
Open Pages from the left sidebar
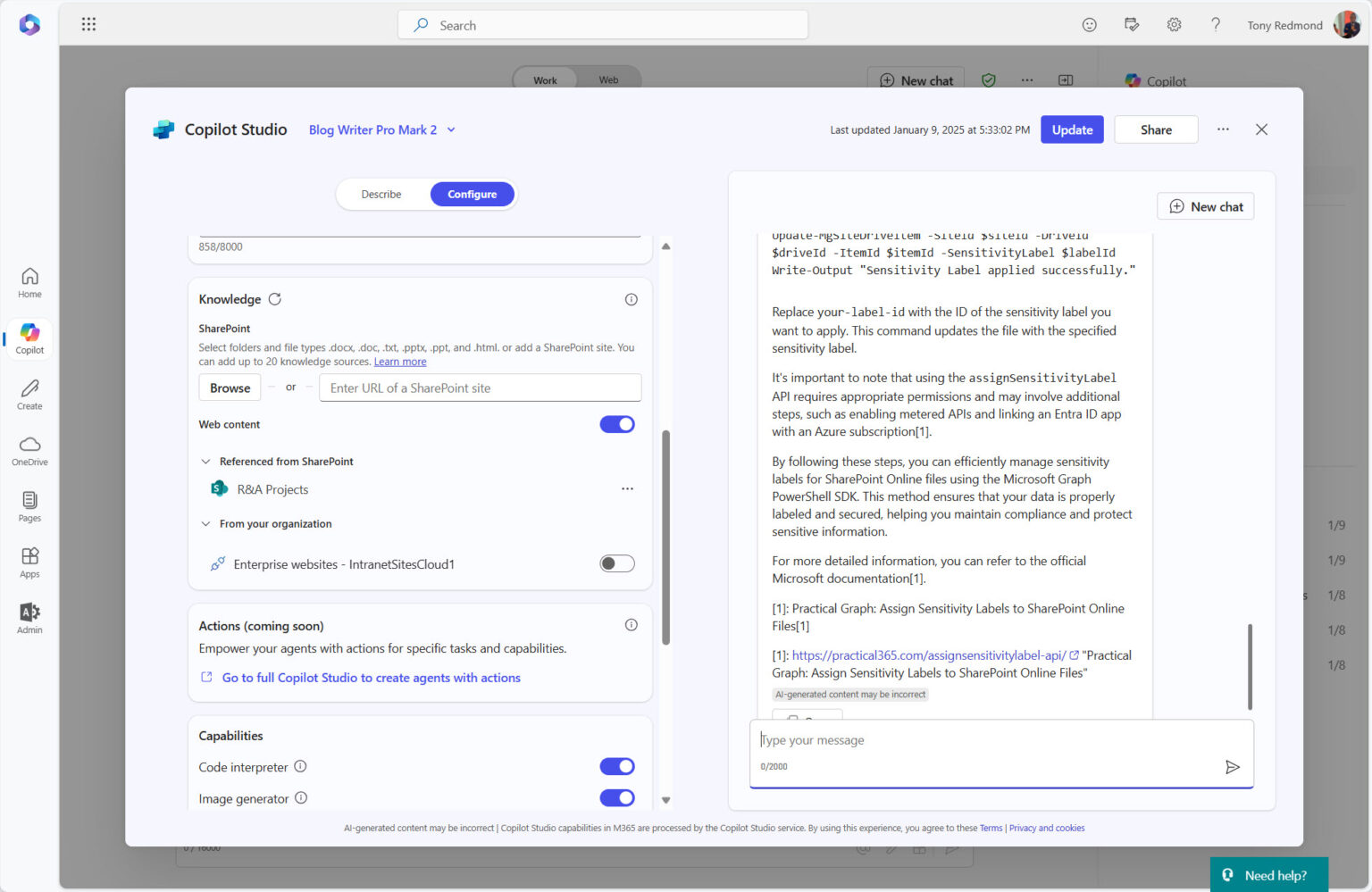click(29, 506)
